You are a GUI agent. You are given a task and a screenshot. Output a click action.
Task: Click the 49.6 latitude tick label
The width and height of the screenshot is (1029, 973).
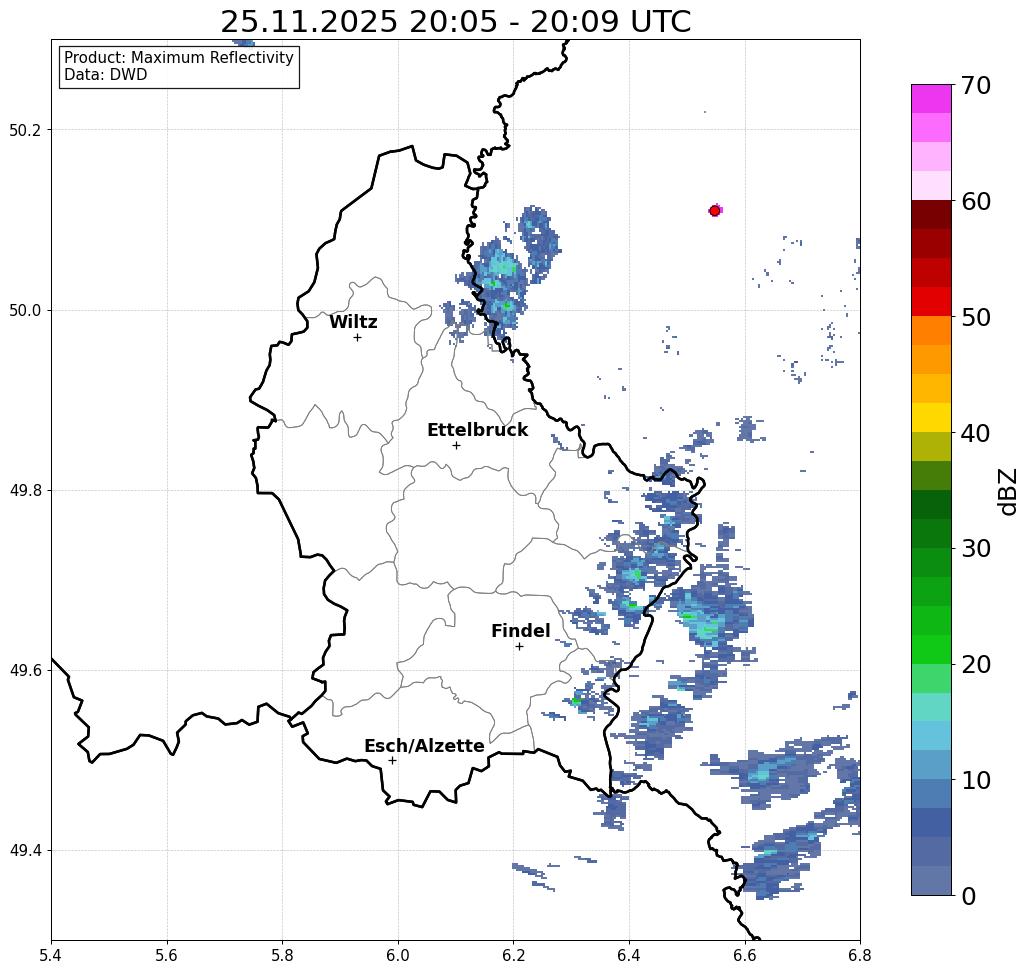click(25, 671)
